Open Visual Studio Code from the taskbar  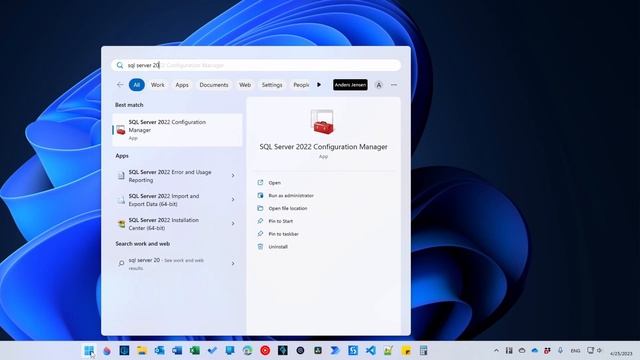(371, 350)
